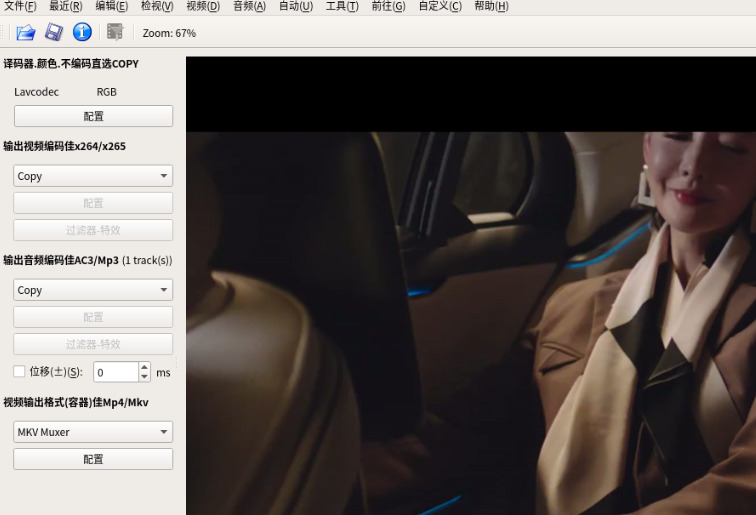Image resolution: width=756 pixels, height=515 pixels.
Task: Open the 音频(A) menu
Action: [x=249, y=6]
